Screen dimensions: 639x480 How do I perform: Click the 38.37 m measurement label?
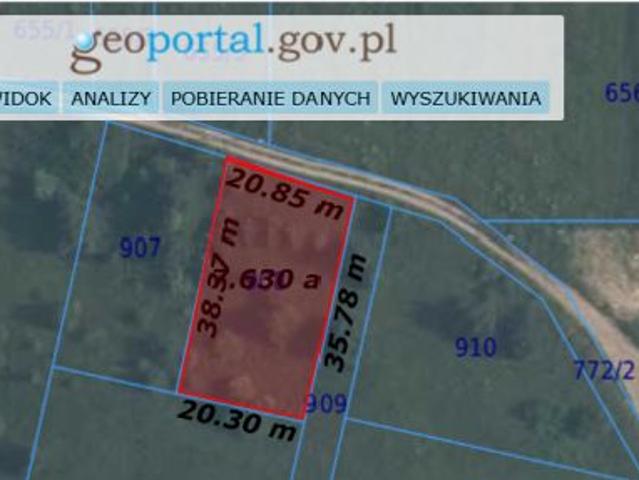point(217,278)
